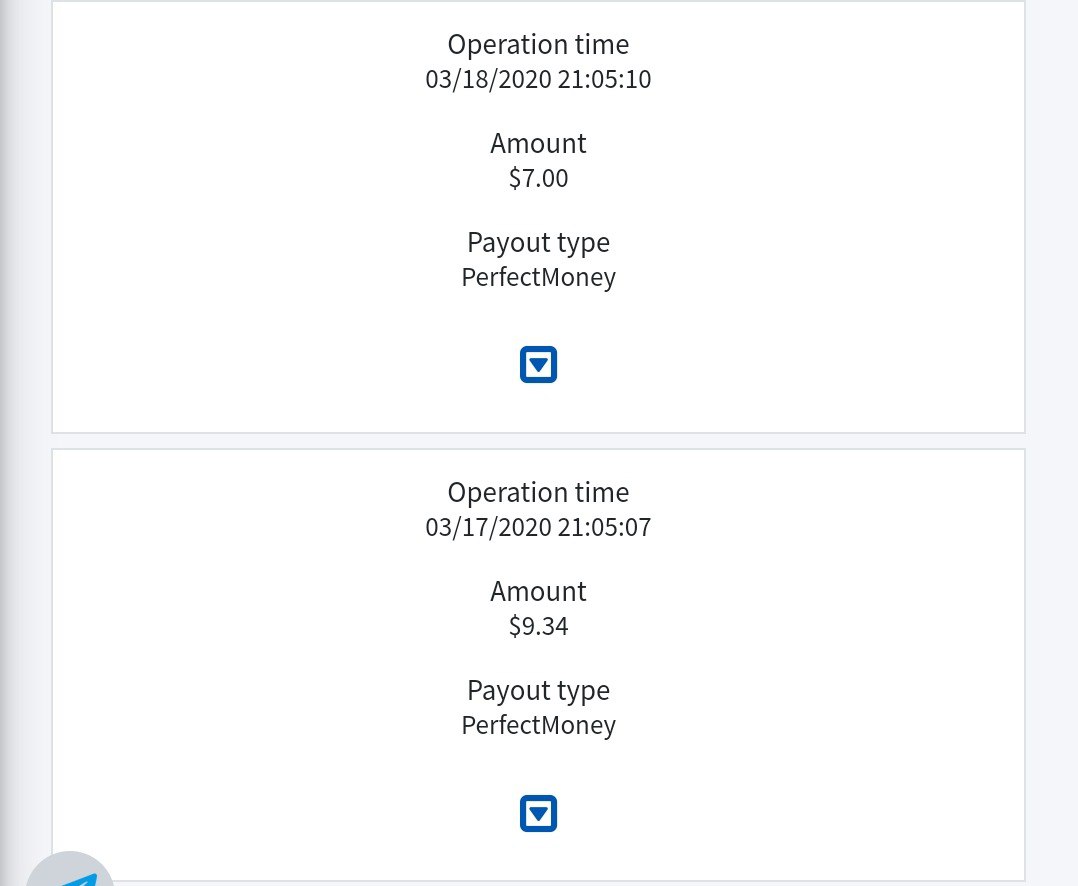Click the Amount label above $7.00
1078x886 pixels.
pyautogui.click(x=538, y=144)
